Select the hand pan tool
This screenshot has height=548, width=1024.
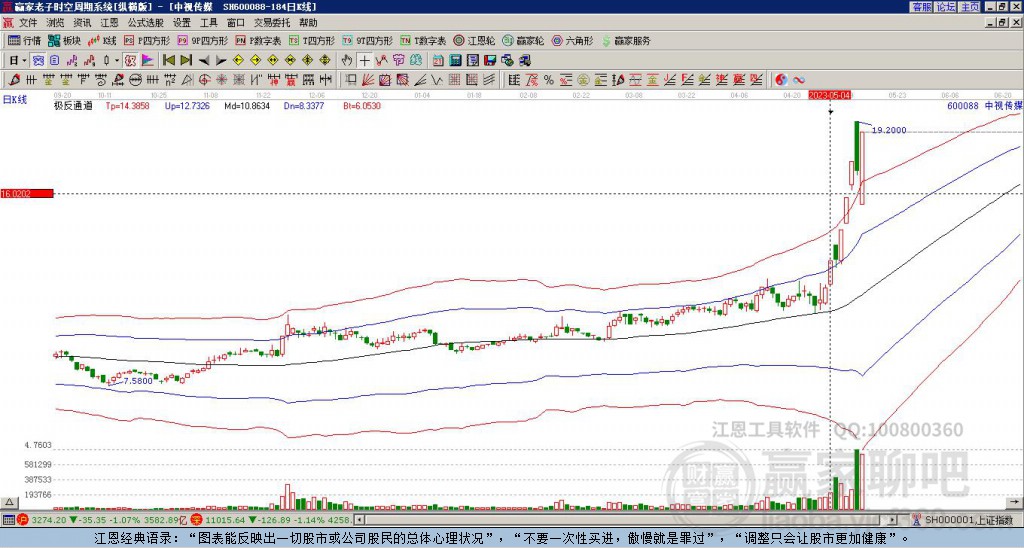pyautogui.click(x=347, y=60)
